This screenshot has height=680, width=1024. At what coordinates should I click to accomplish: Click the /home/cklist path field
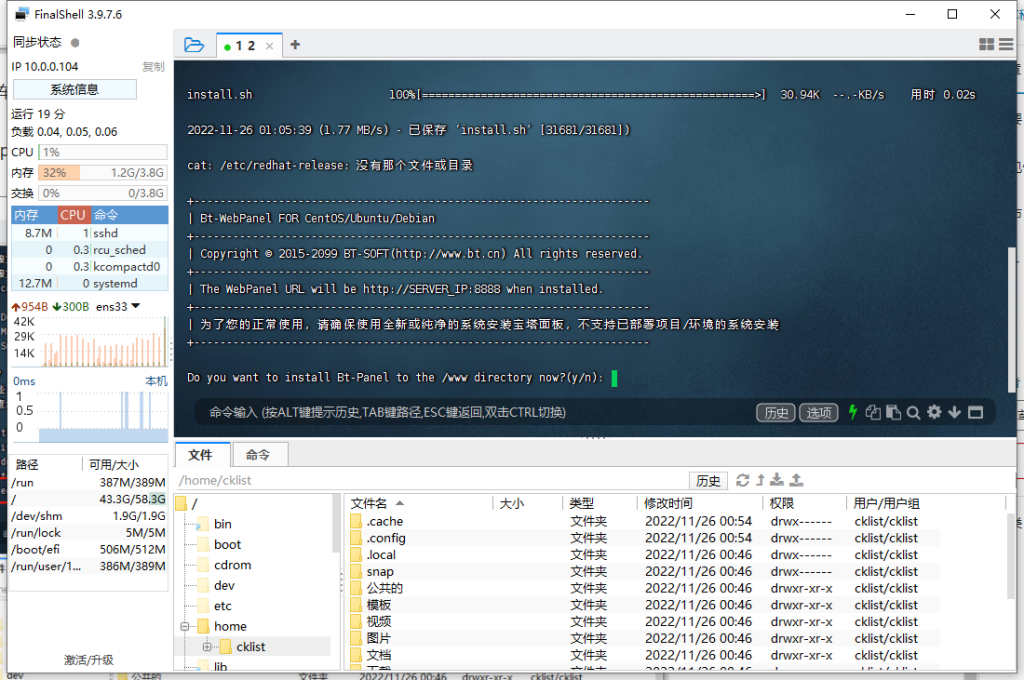(431, 481)
